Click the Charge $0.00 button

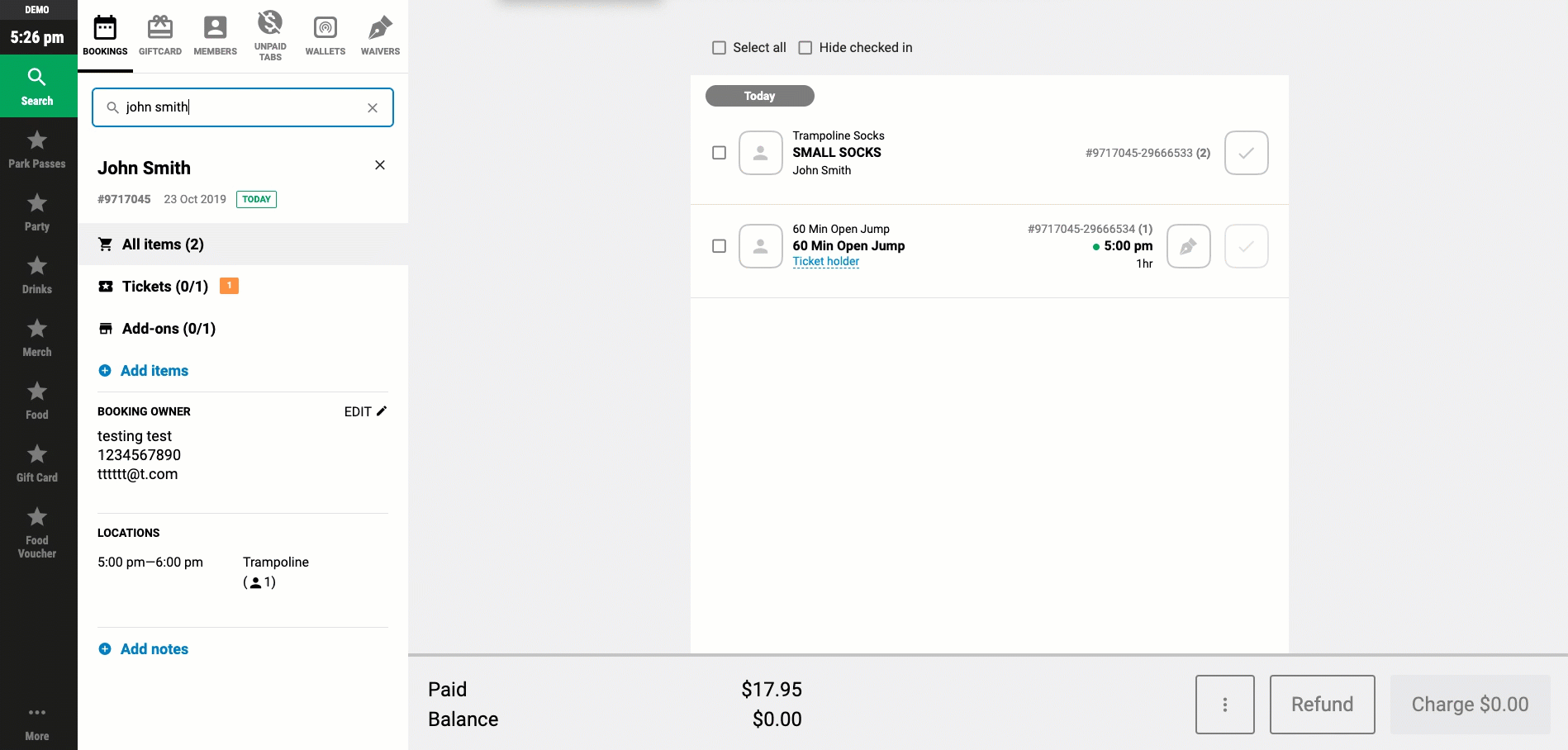tap(1471, 705)
